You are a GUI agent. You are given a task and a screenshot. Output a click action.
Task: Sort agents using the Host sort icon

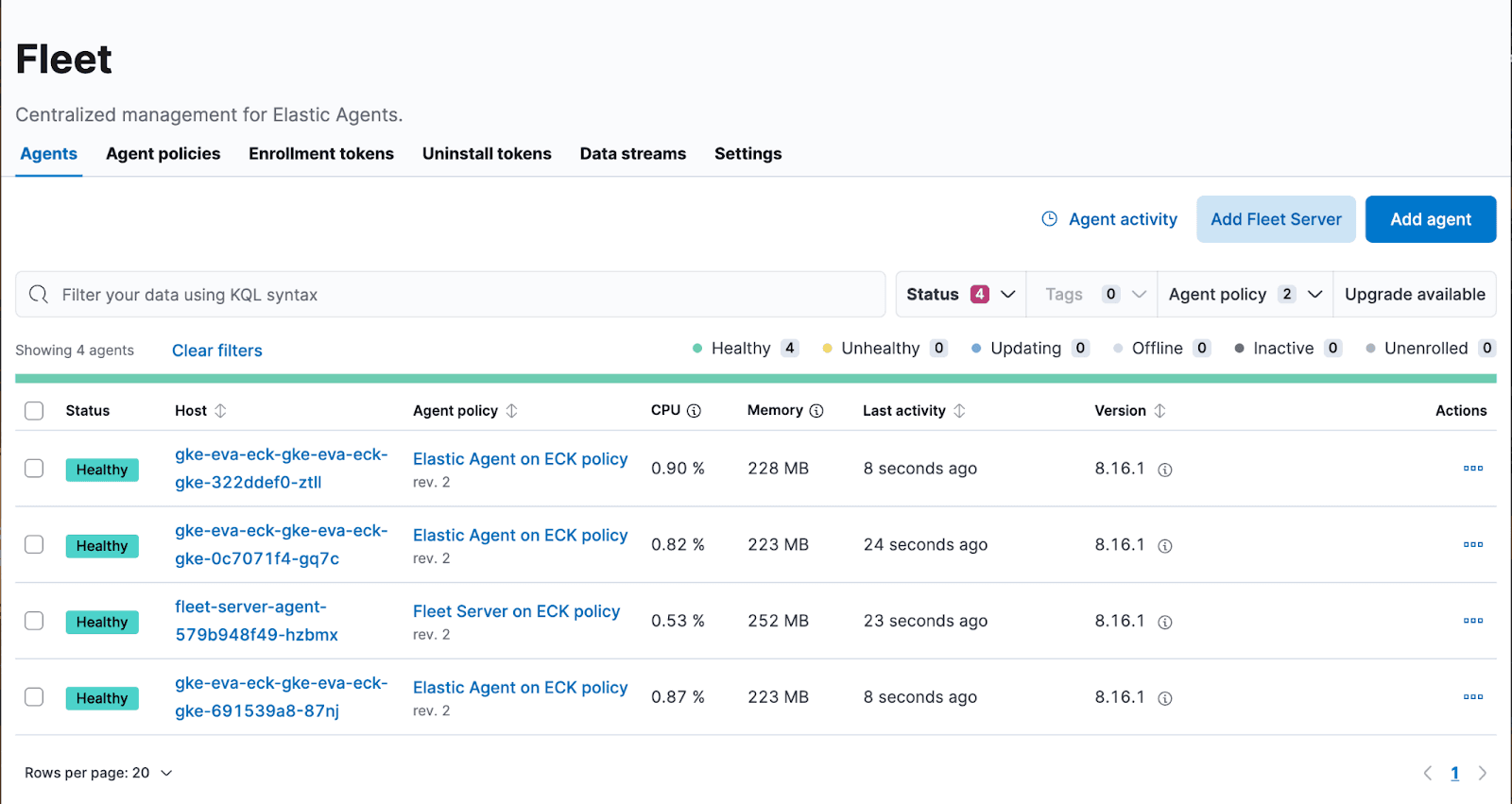[220, 411]
